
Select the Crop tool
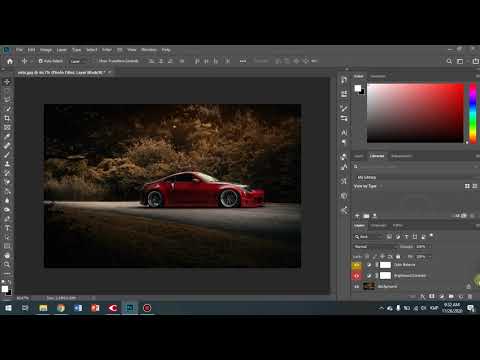coord(7,118)
